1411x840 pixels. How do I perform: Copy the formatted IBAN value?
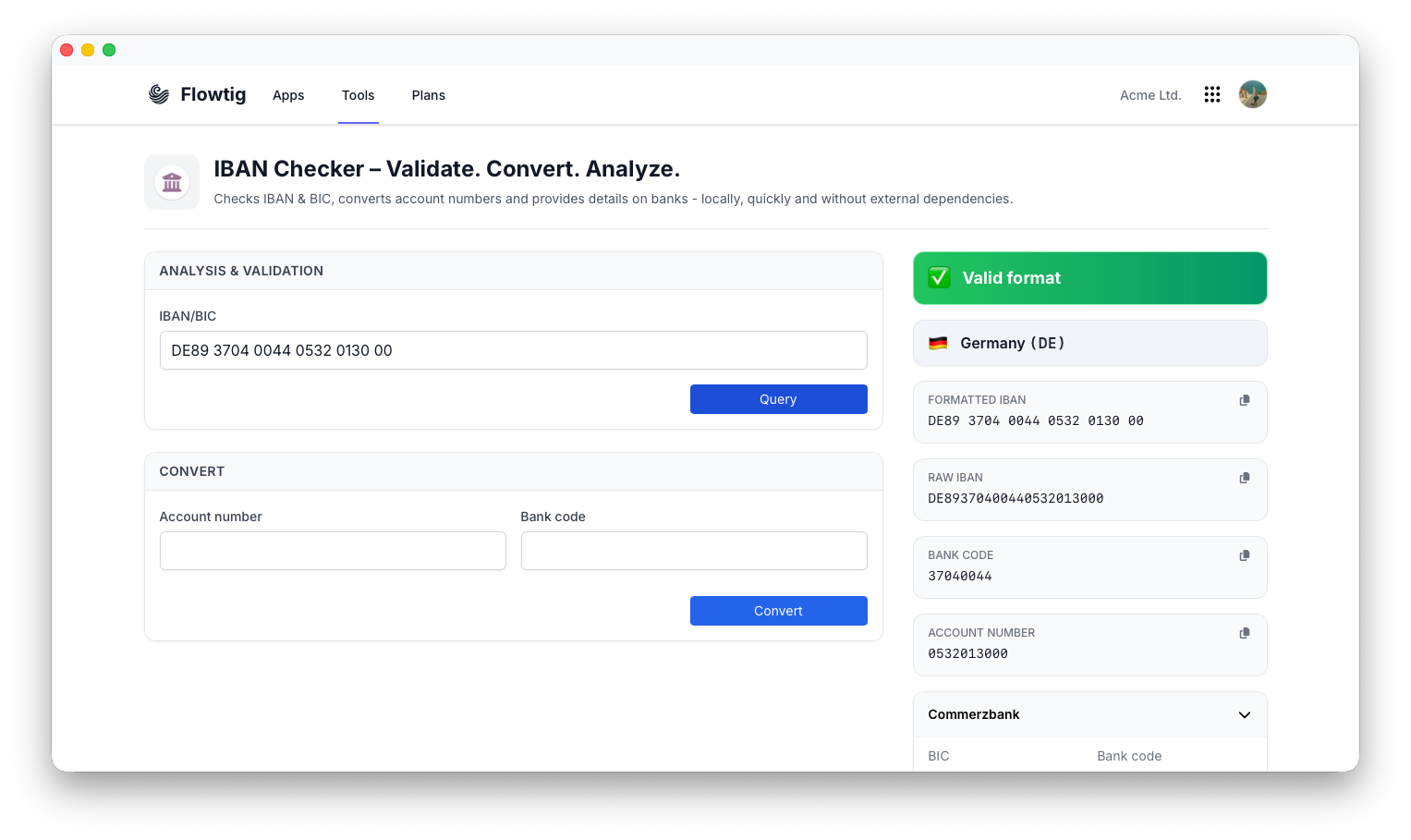[x=1245, y=400]
